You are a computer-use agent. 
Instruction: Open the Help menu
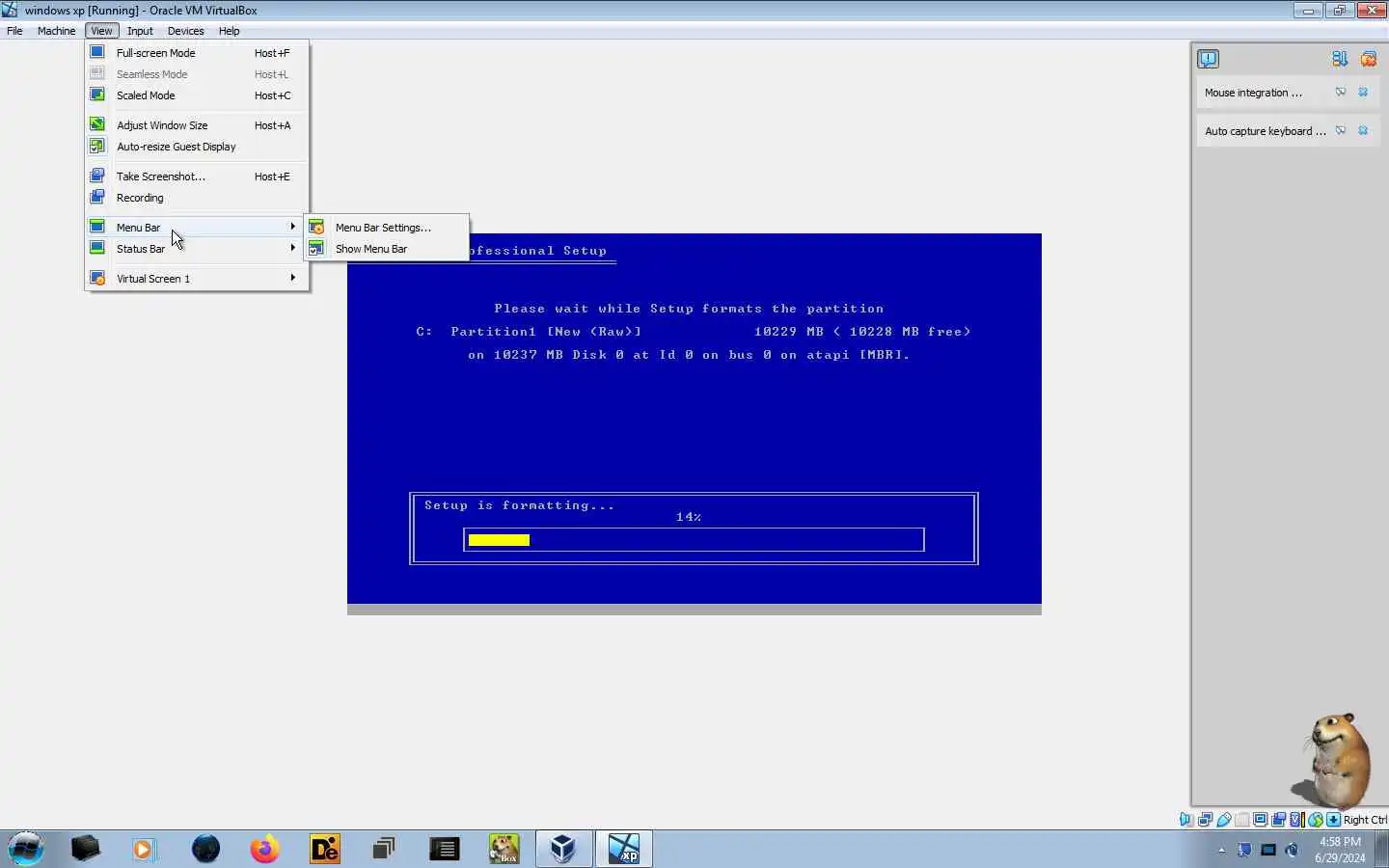click(229, 31)
